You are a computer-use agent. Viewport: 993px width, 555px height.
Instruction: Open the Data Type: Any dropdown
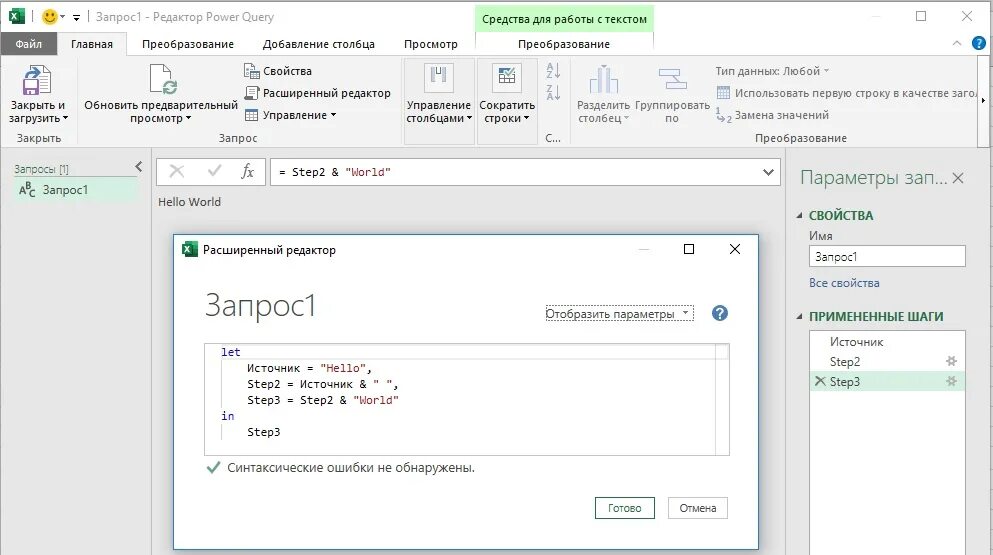pos(772,71)
